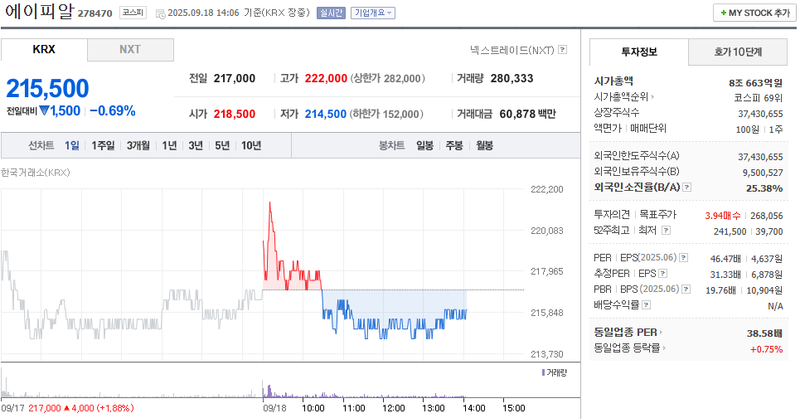The height and width of the screenshot is (419, 800).
Task: Click the 코스피 market badge
Action: click(133, 13)
